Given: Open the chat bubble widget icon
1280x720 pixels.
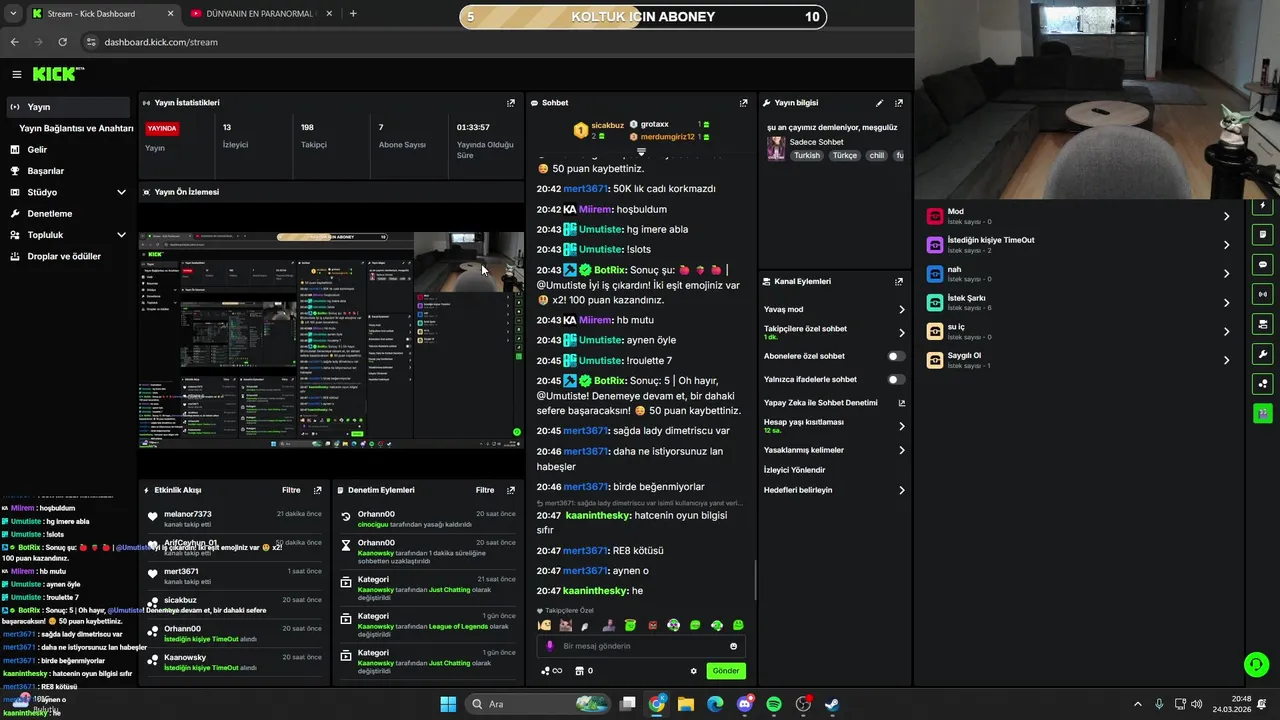Looking at the screenshot, I should click(1263, 265).
